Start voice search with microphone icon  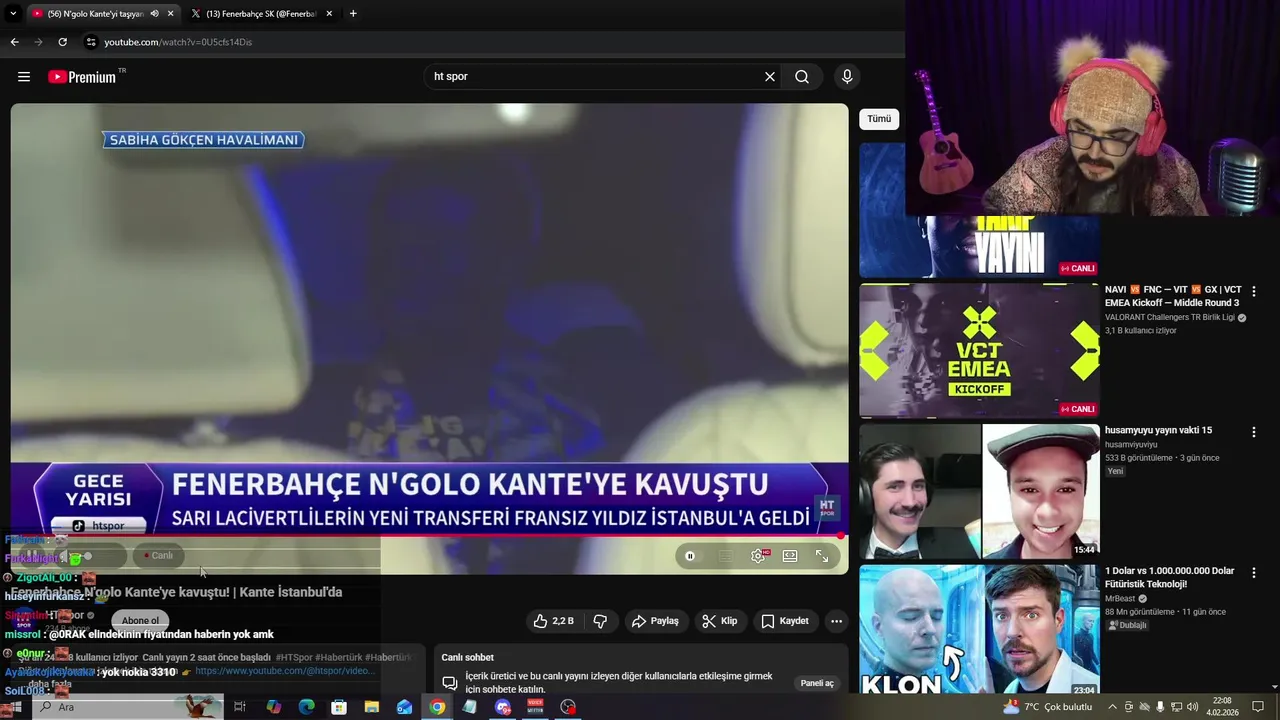coord(847,77)
